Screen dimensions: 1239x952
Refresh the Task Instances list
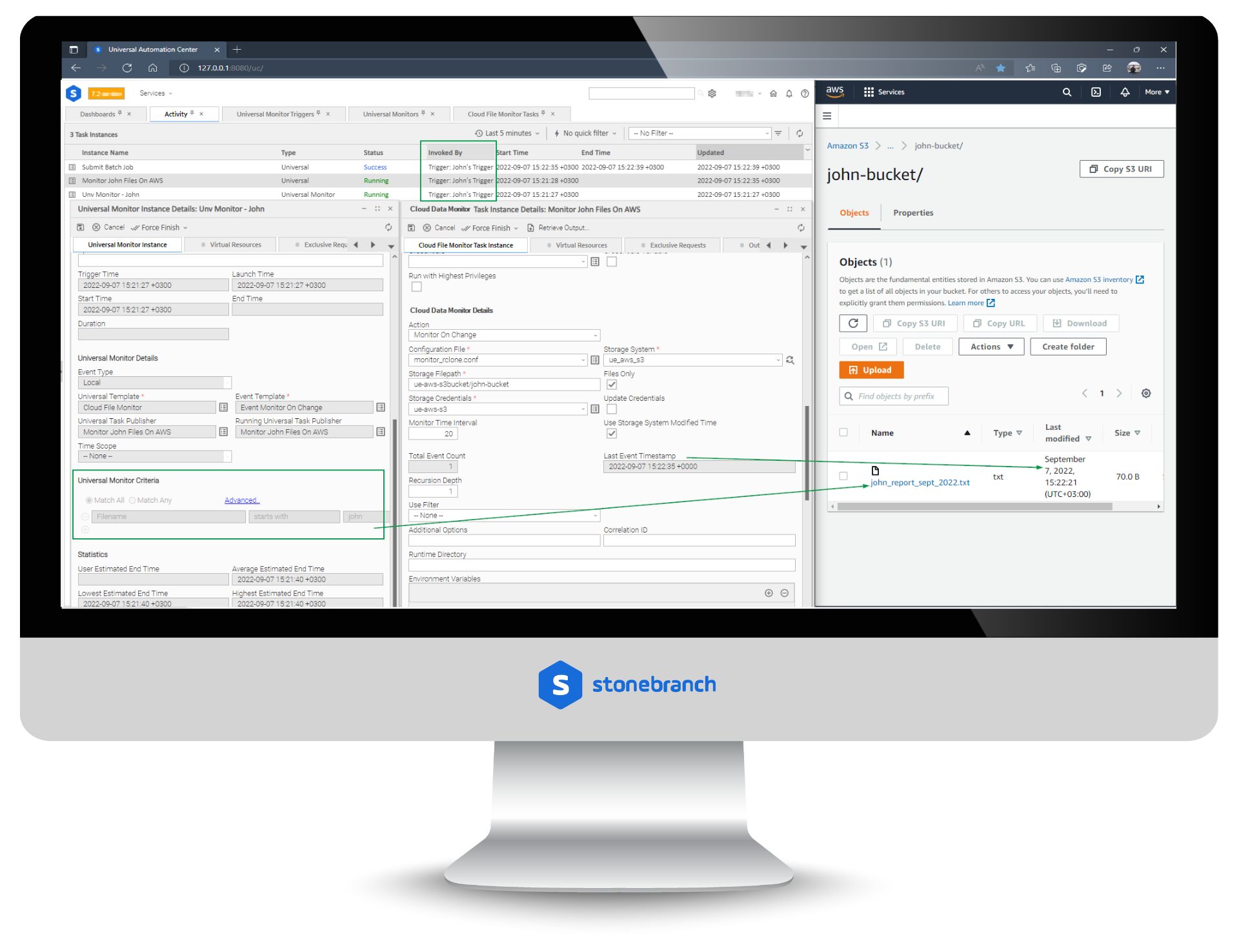pos(800,134)
